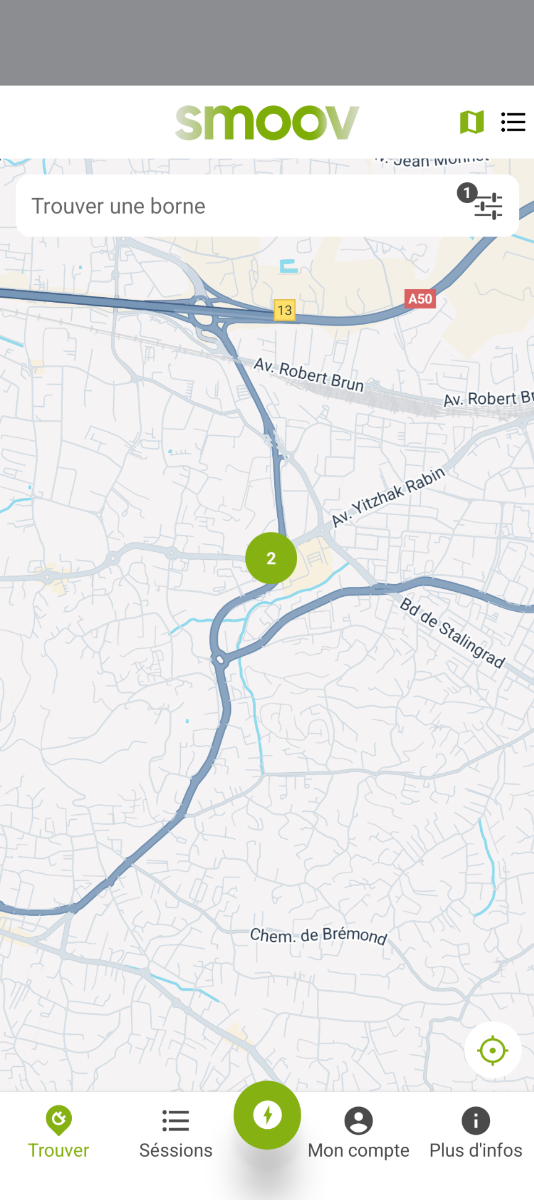
Task: Tap the exit 13 road sign
Action: pyautogui.click(x=285, y=310)
